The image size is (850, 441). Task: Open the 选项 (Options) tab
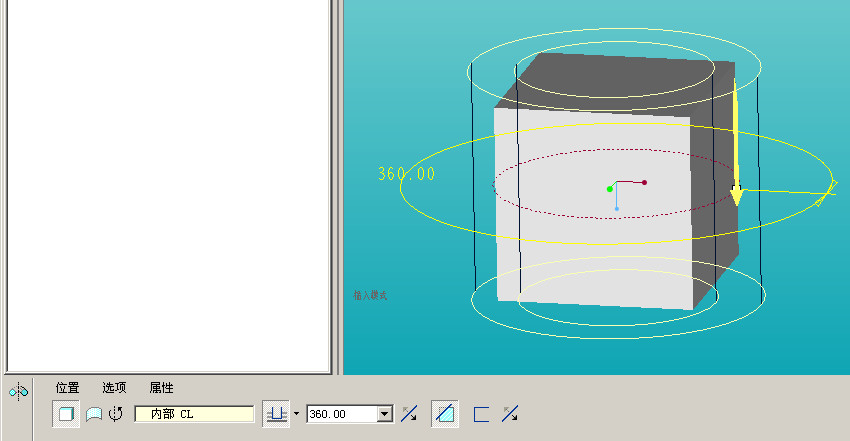coord(114,388)
